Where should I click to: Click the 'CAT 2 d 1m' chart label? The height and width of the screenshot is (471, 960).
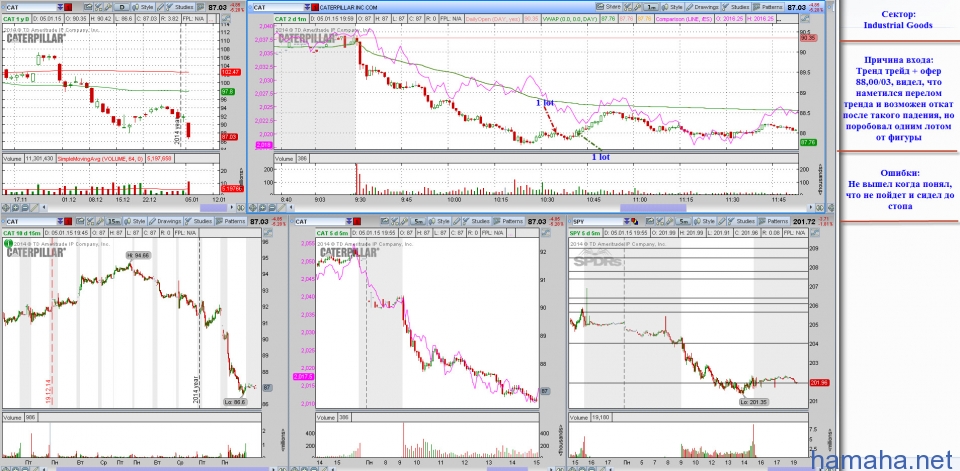tap(291, 19)
